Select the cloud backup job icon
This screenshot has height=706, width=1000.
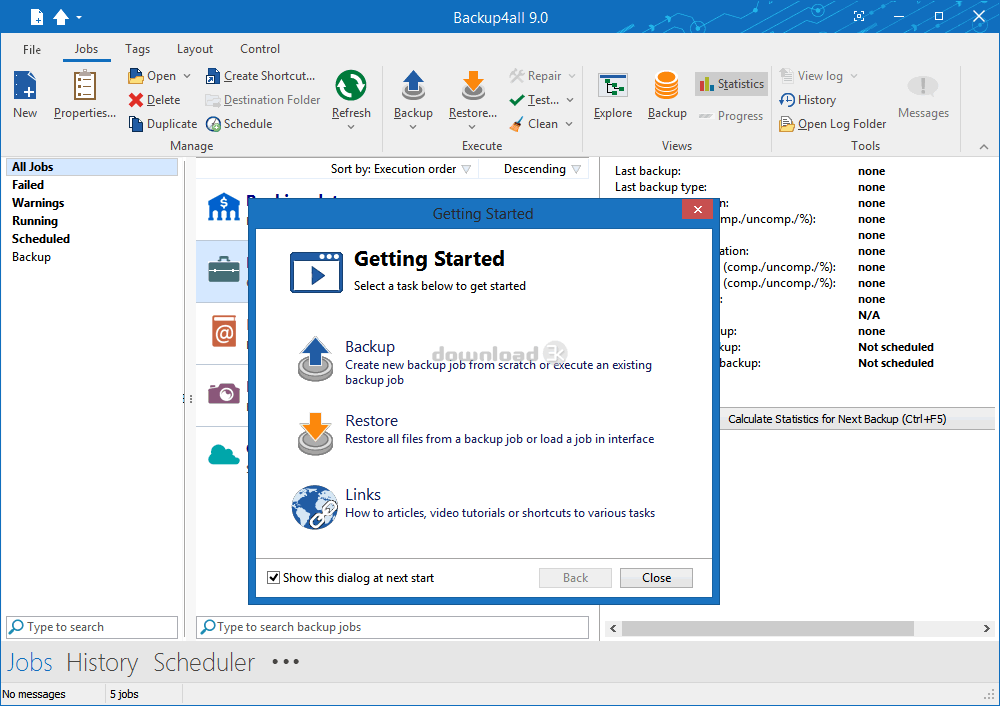tap(224, 454)
